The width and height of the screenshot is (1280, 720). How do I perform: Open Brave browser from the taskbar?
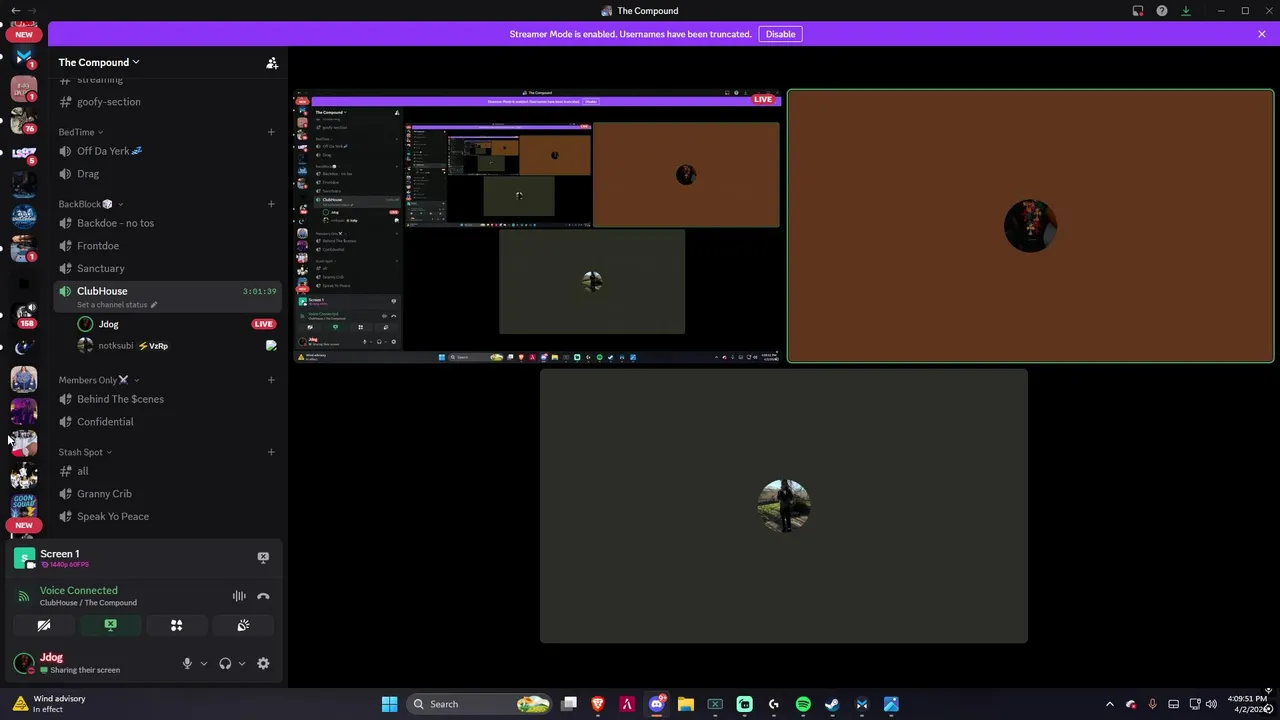598,704
